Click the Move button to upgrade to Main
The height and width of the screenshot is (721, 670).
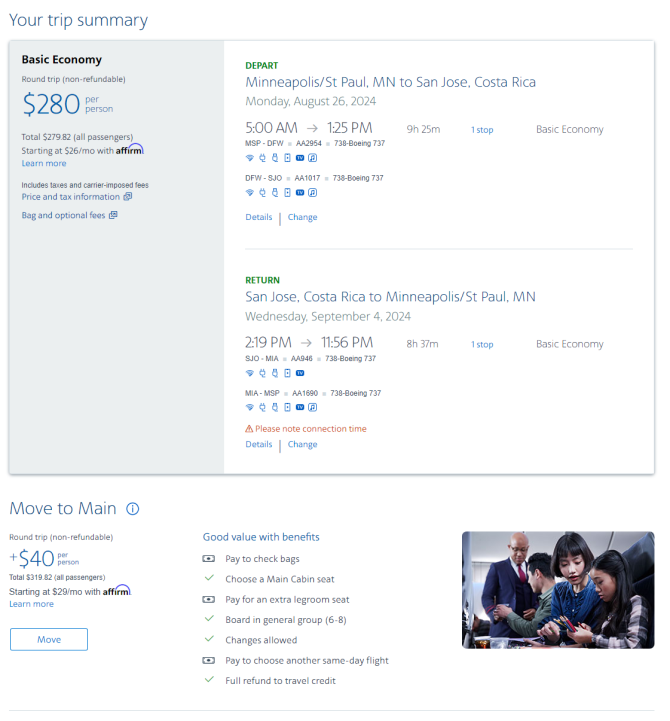pyautogui.click(x=49, y=639)
